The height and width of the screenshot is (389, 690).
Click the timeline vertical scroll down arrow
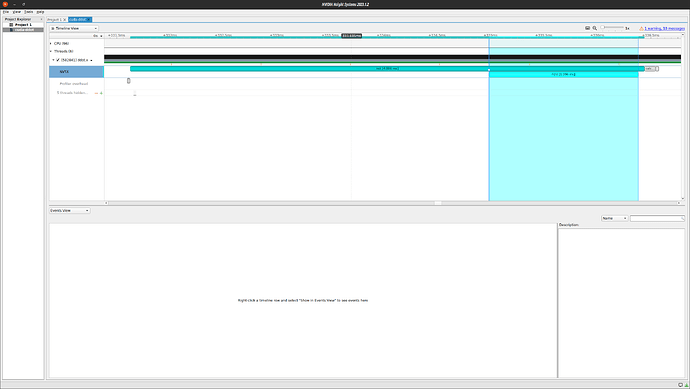click(683, 199)
